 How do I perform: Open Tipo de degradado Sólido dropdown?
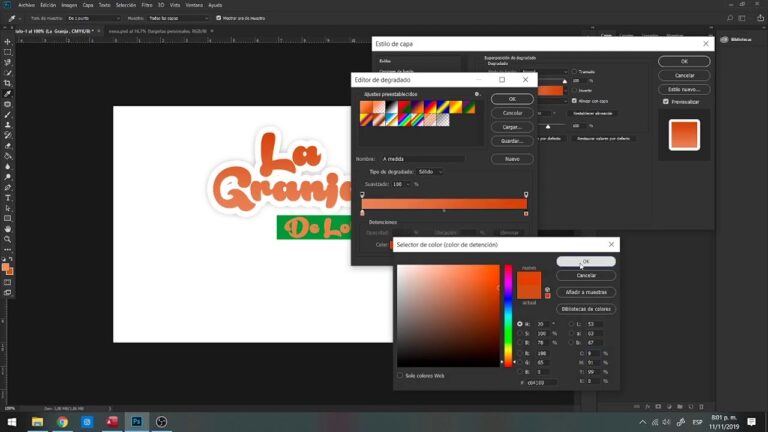pyautogui.click(x=430, y=172)
